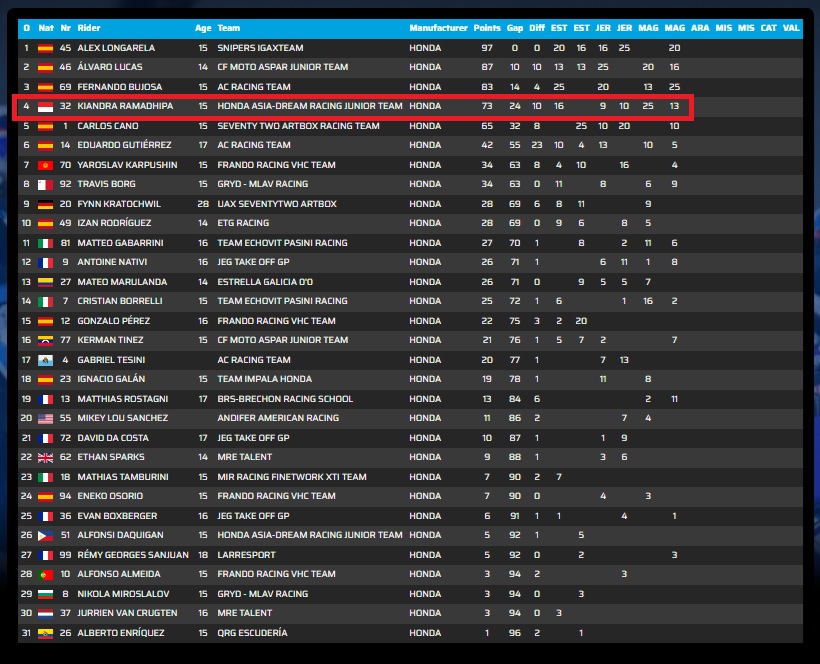
Task: Click the Spanish flag beside Eneko Osorio
Action: [x=45, y=497]
